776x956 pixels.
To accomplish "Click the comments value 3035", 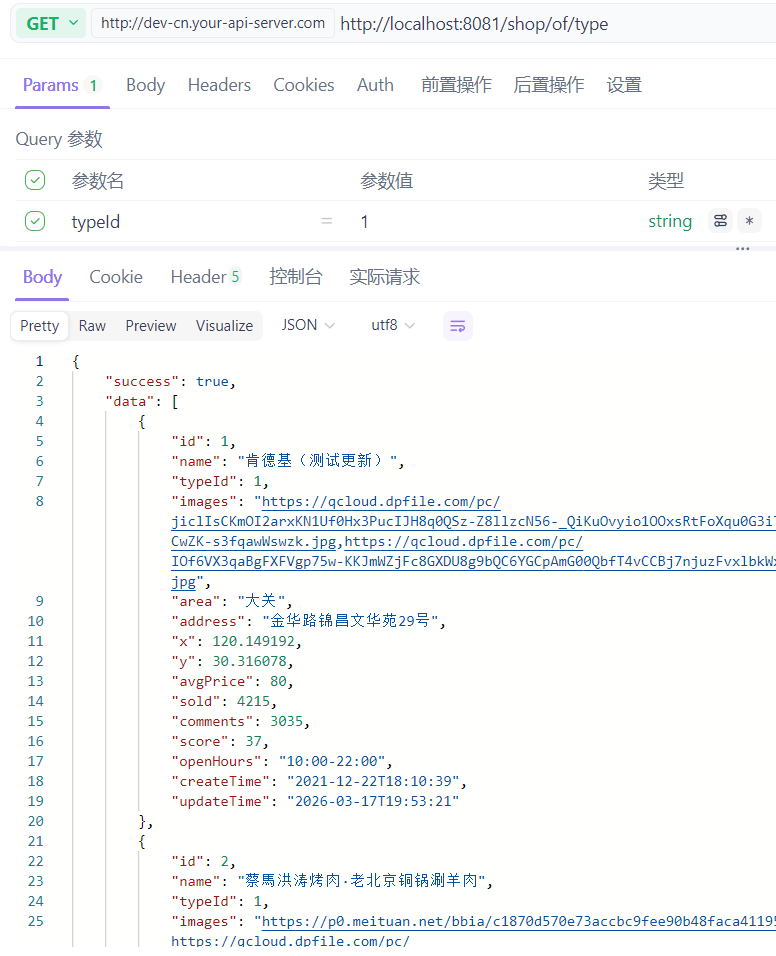I will (x=287, y=721).
